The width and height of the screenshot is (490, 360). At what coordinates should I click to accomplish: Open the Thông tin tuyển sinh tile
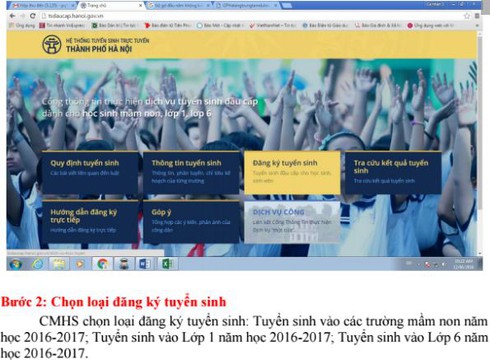pos(191,173)
